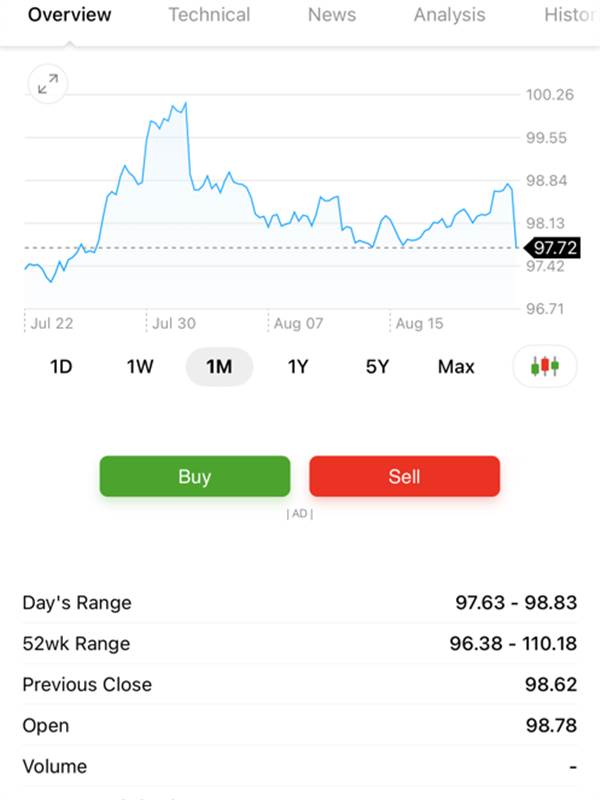
Task: Select the 1D time range
Action: (x=61, y=366)
